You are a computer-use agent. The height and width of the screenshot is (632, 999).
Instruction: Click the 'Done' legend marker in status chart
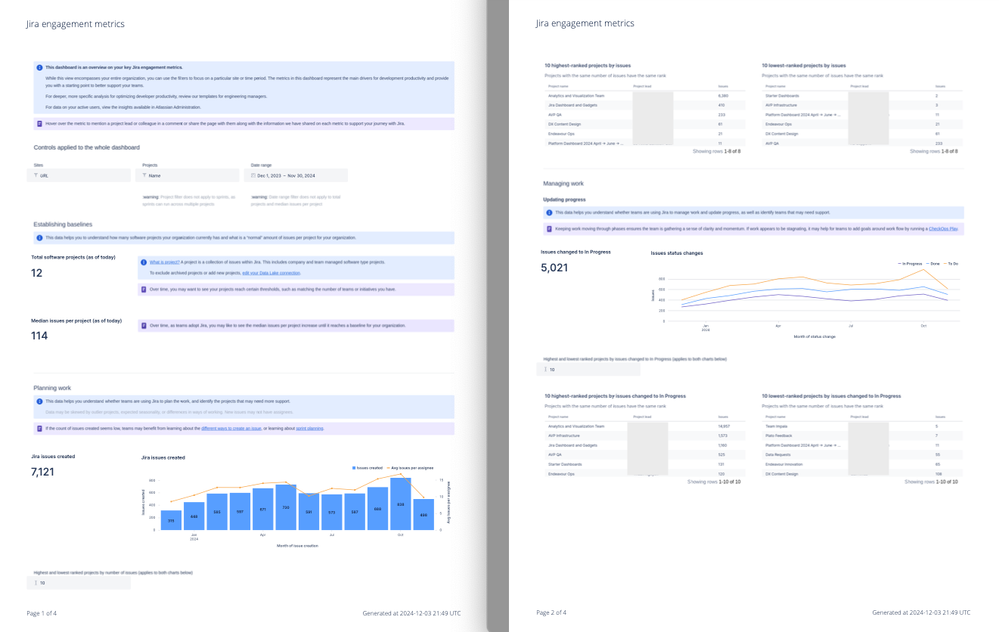(x=928, y=264)
